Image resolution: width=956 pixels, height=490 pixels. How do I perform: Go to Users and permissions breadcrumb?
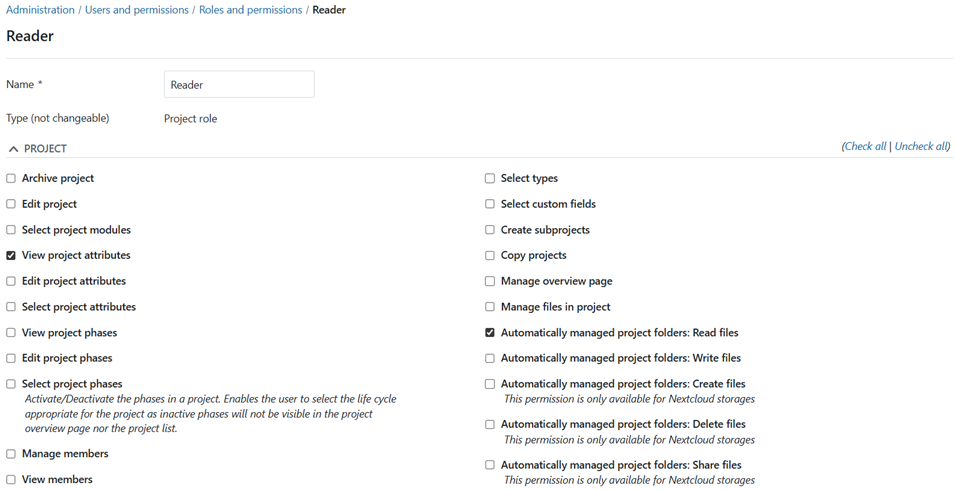tap(137, 10)
